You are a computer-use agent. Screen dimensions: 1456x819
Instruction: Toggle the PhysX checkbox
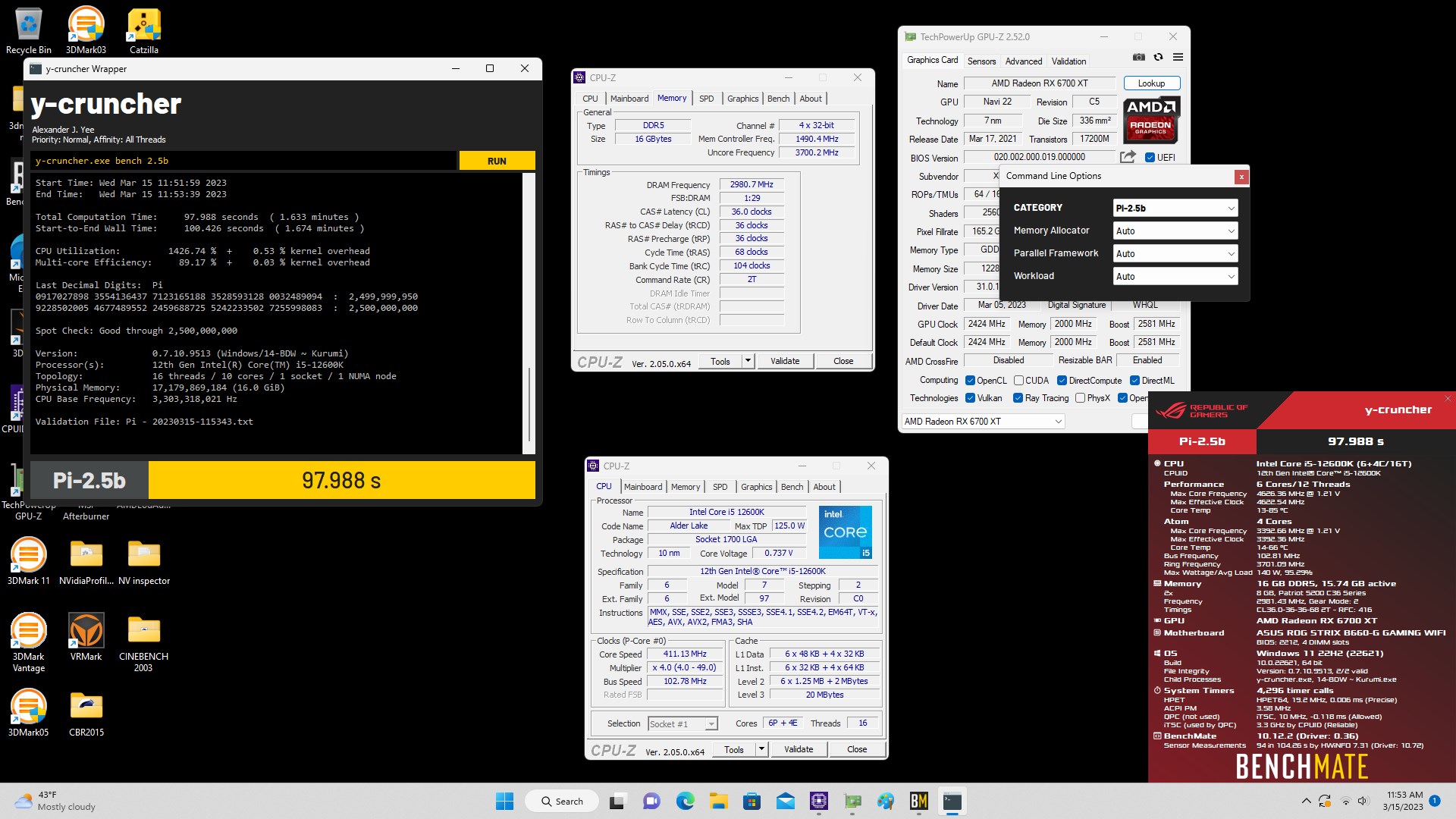tap(1080, 398)
